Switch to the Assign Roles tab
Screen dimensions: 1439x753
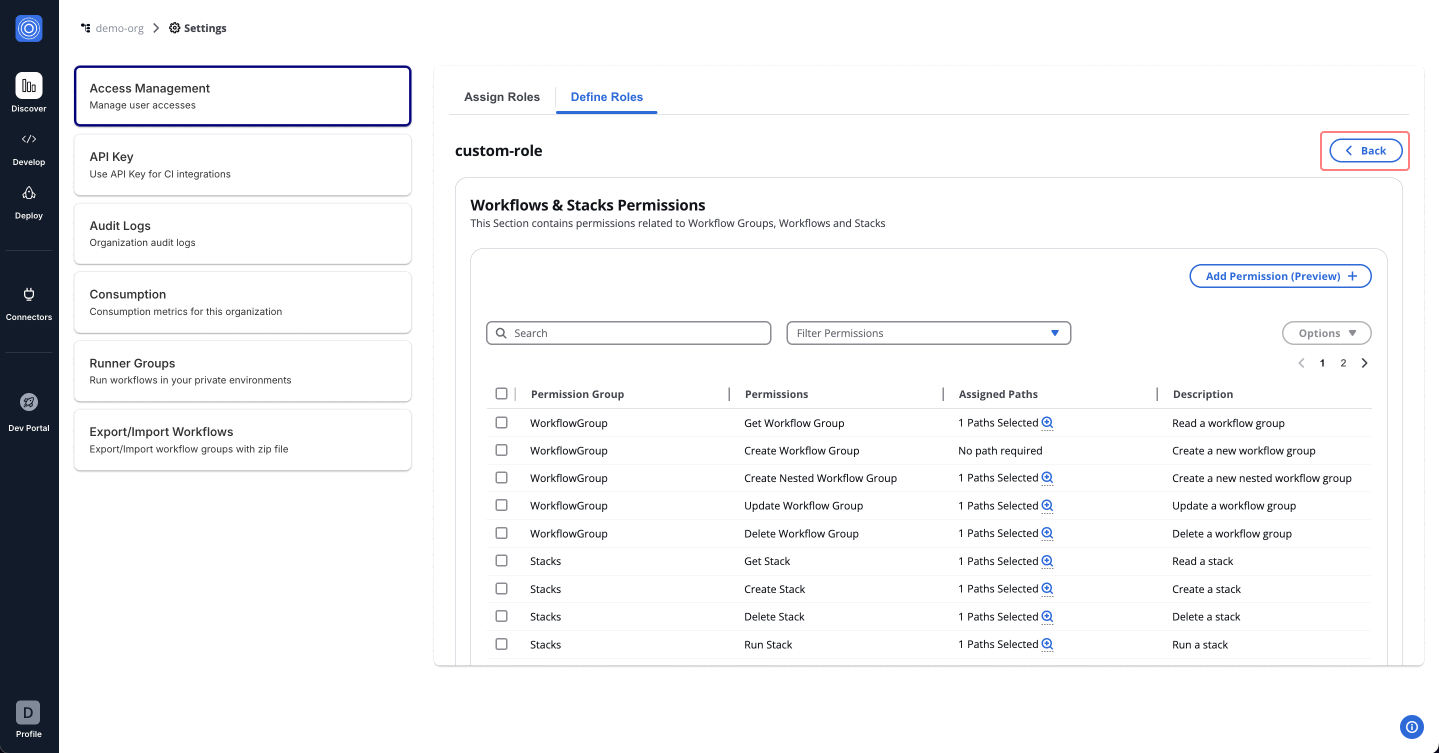[x=502, y=97]
